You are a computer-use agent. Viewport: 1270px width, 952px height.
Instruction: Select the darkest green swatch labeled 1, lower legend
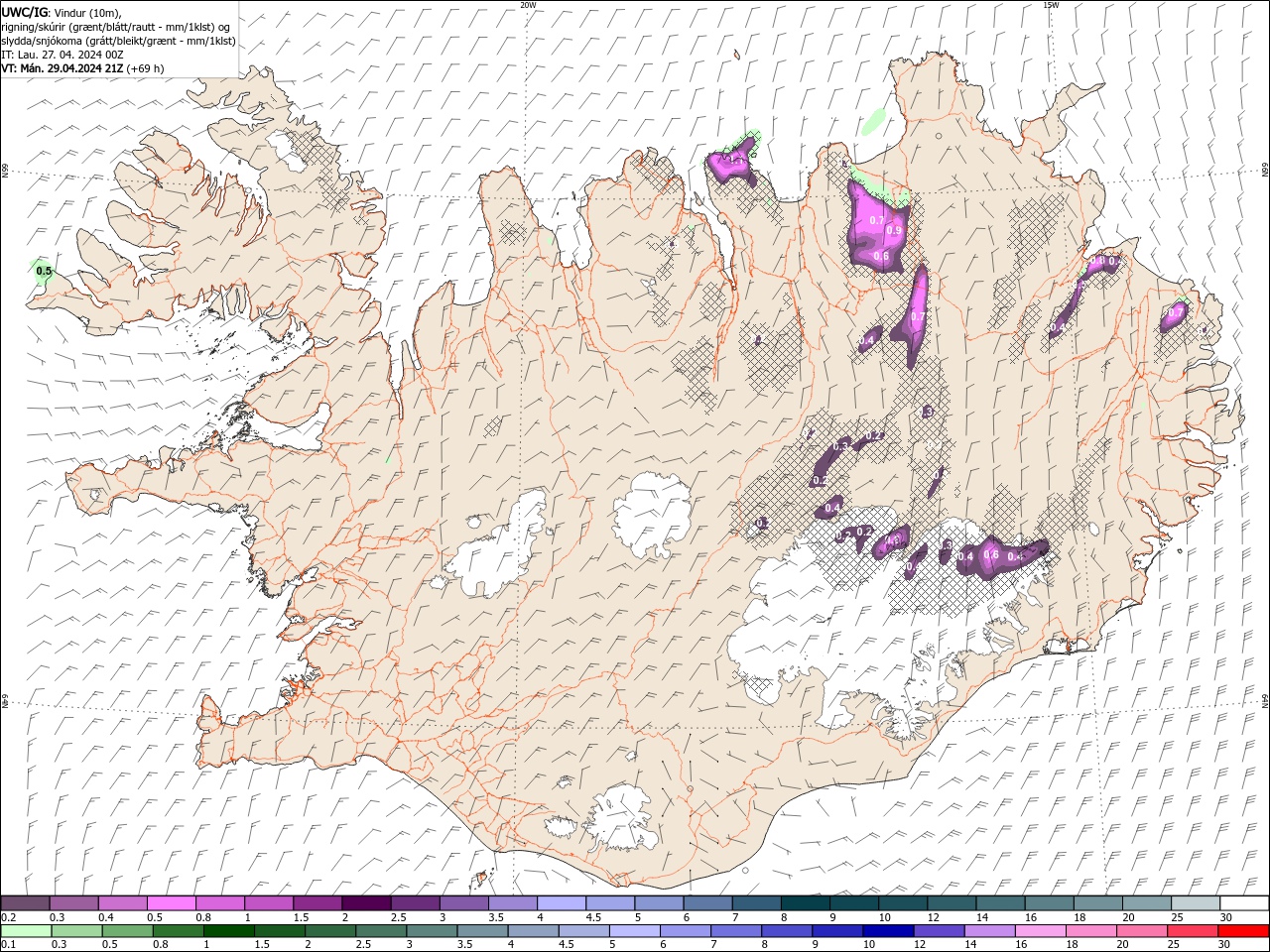(228, 931)
